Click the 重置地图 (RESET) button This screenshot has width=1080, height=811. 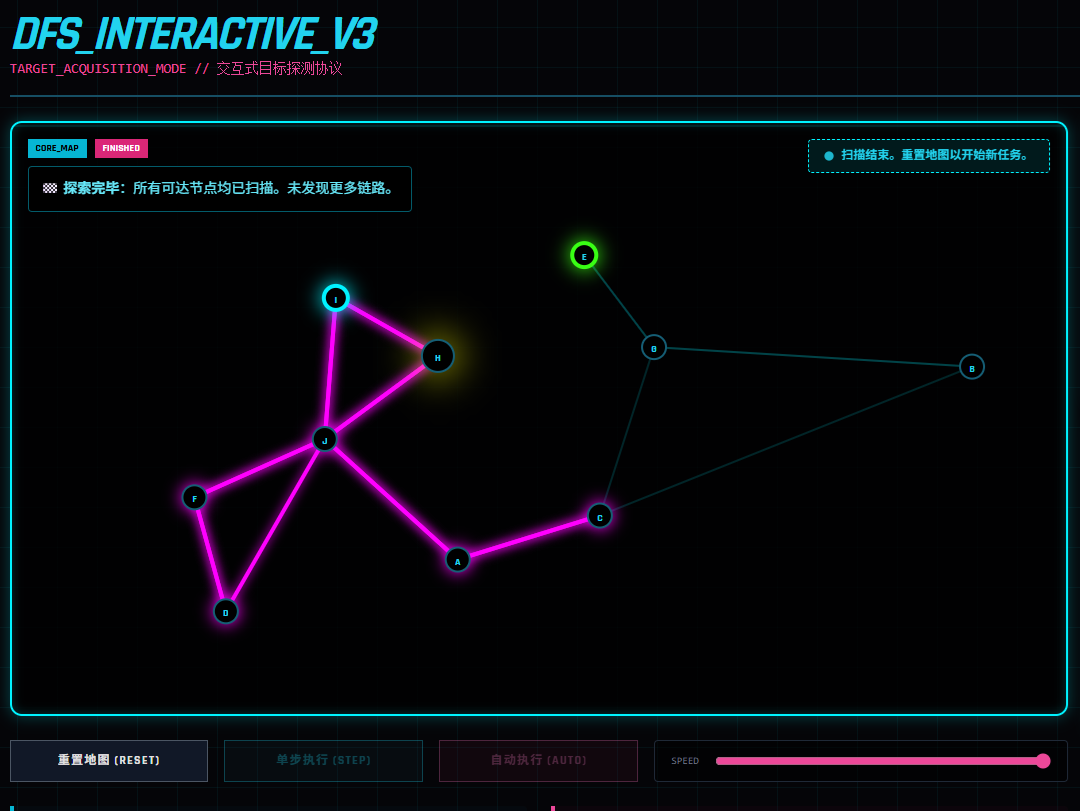pyautogui.click(x=109, y=761)
